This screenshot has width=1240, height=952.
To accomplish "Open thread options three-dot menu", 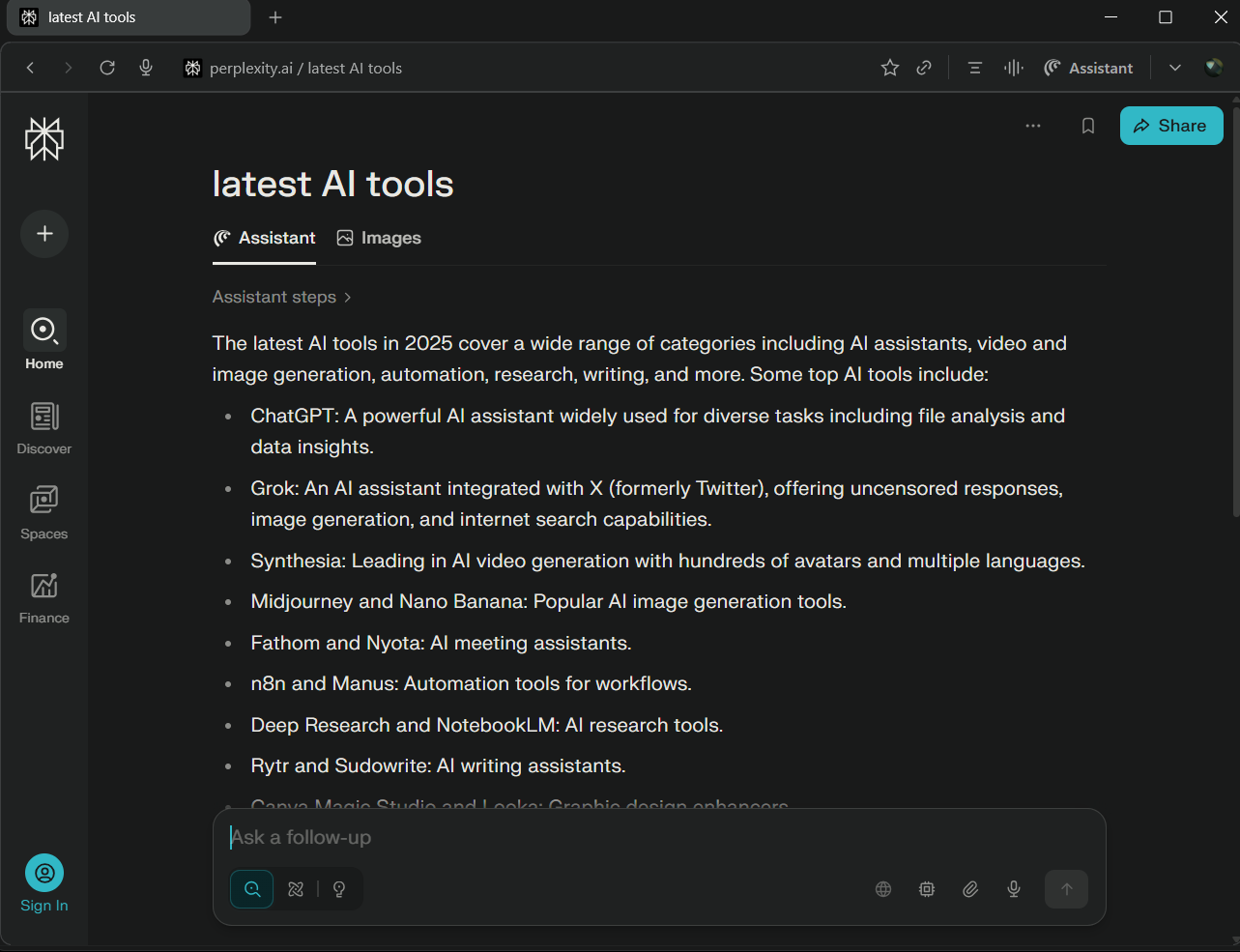I will 1033,126.
